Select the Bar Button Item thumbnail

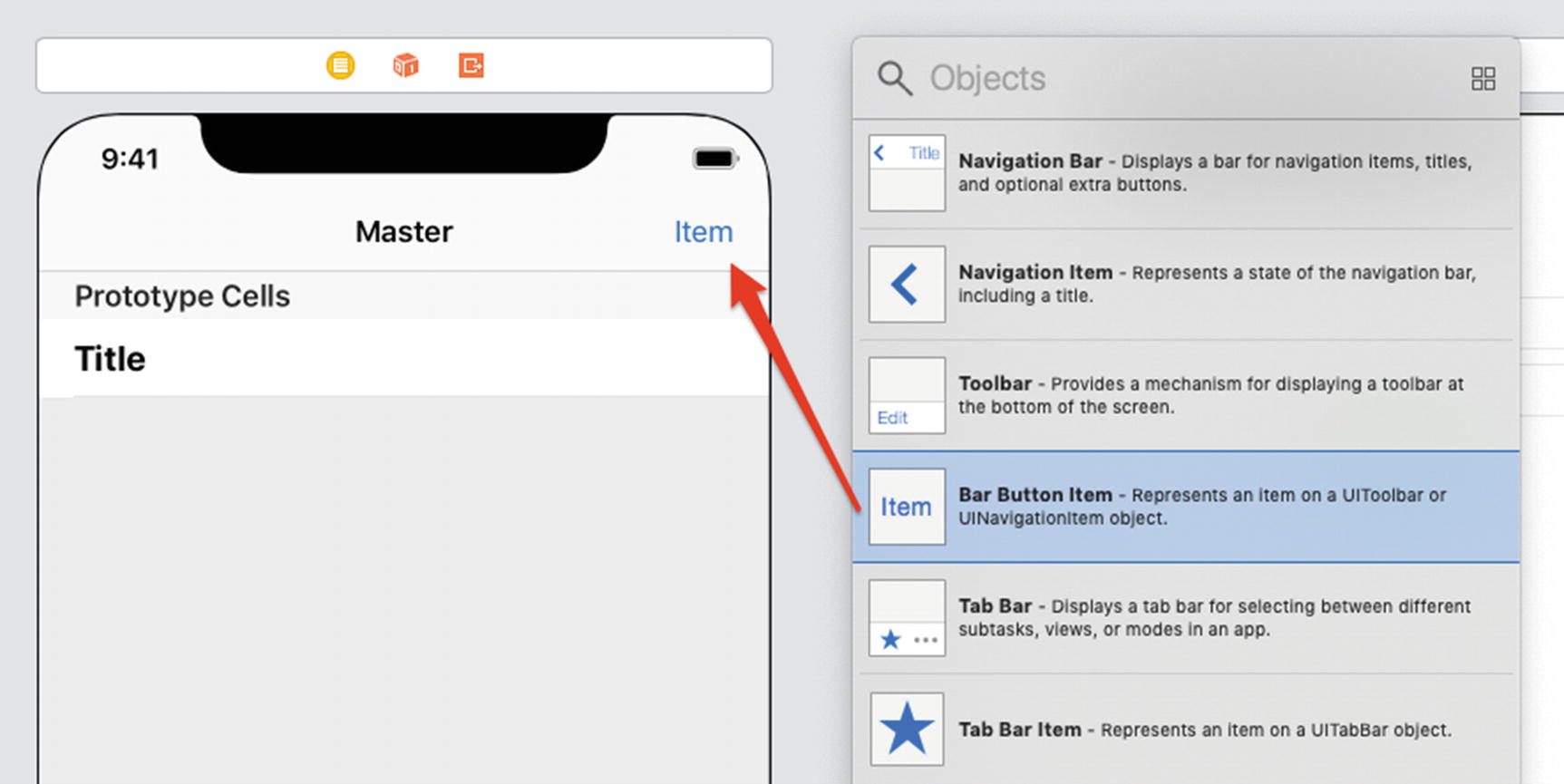(907, 507)
